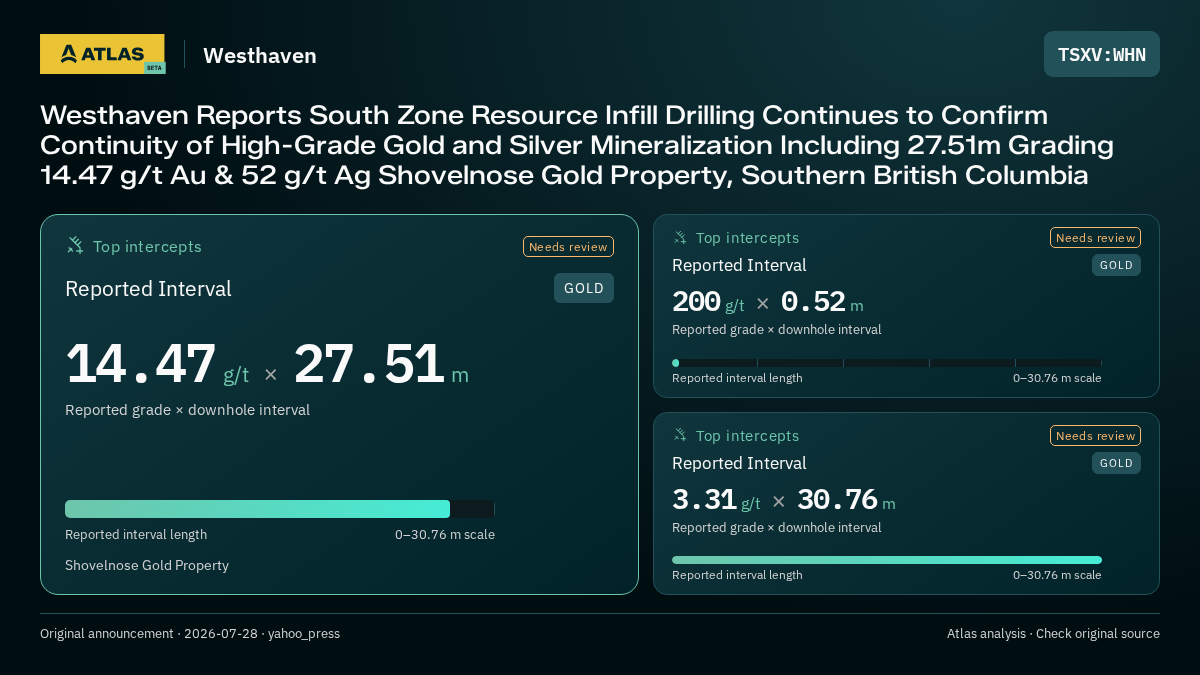1200x675 pixels.
Task: Click the drill icon in the 3.31 g/t card
Action: (680, 435)
